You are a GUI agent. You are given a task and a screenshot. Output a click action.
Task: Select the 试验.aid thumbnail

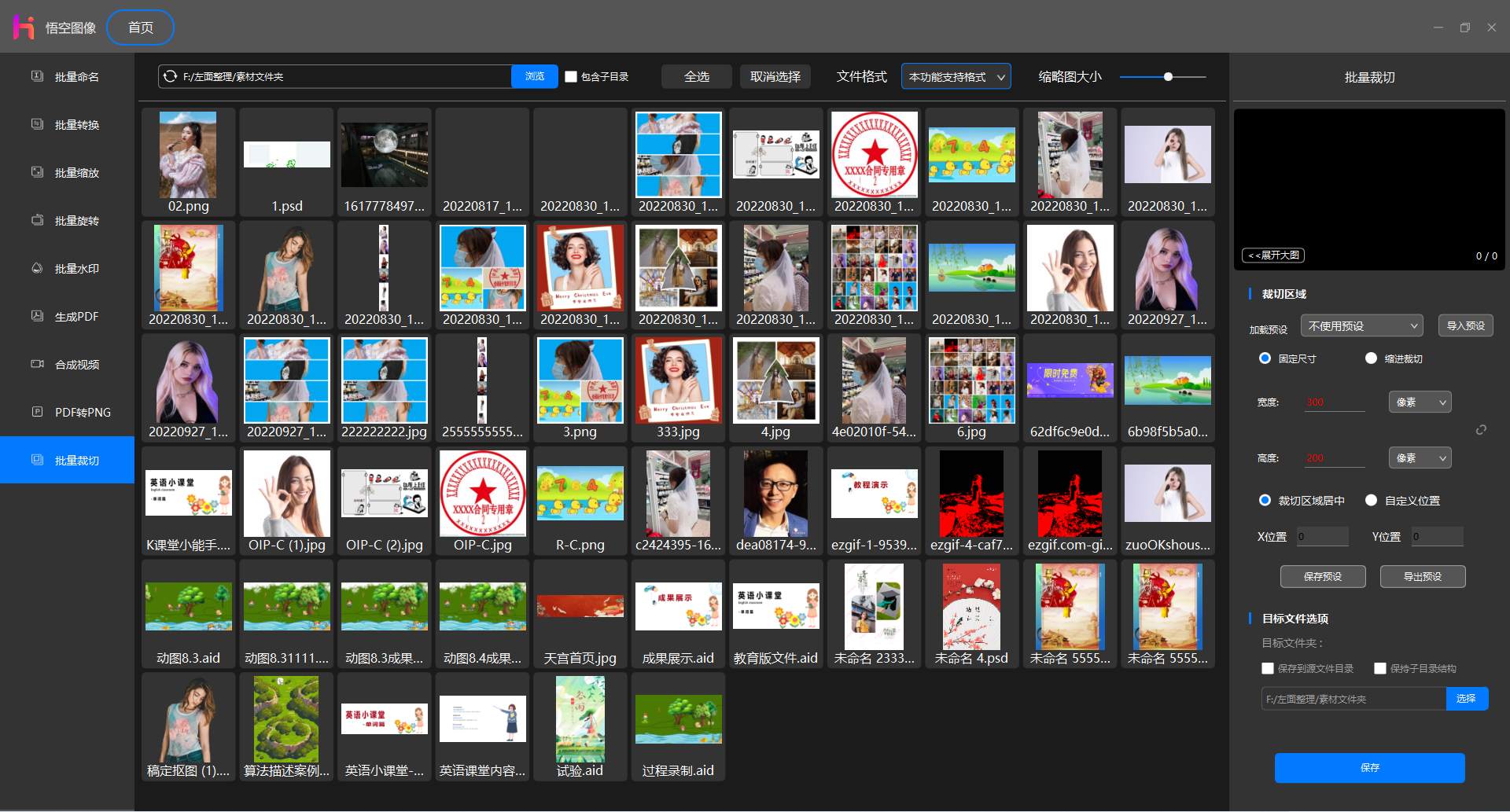[580, 726]
